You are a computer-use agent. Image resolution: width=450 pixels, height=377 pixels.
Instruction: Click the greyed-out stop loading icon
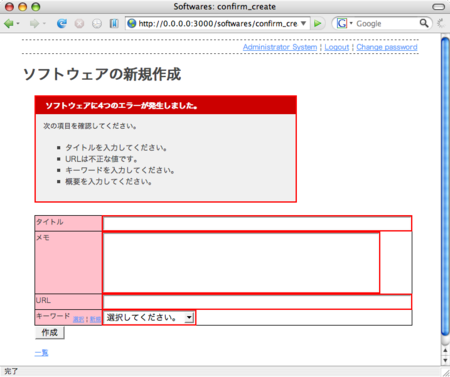pyautogui.click(x=79, y=24)
